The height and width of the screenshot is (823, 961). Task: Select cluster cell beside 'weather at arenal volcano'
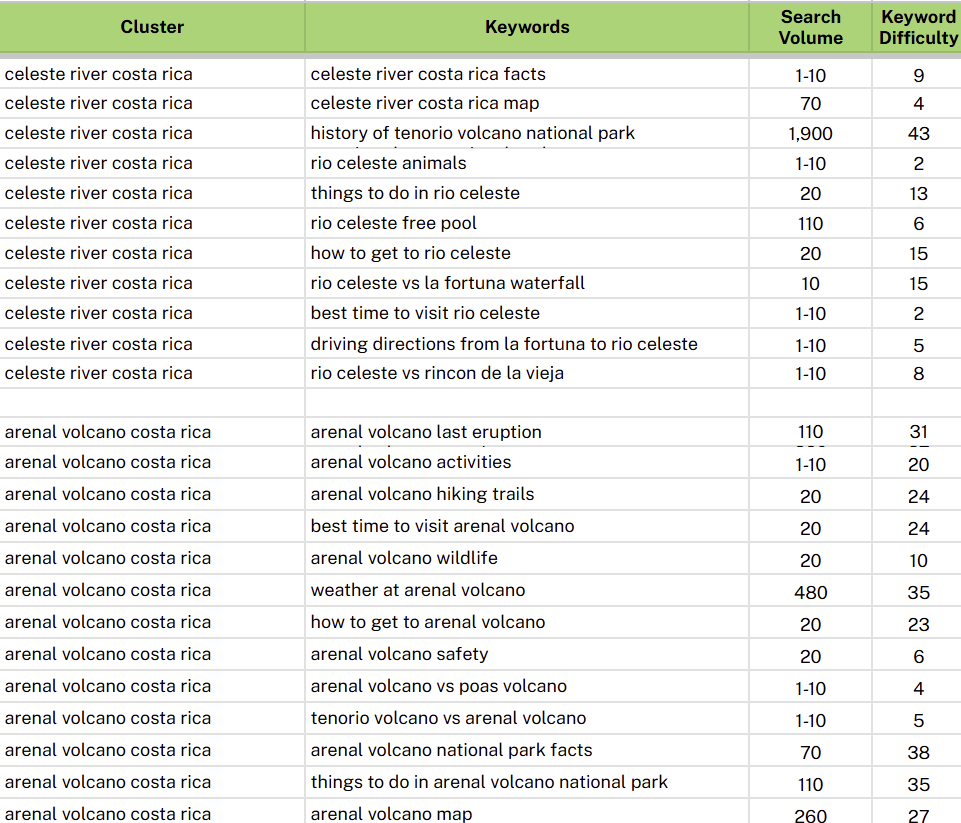[152, 591]
